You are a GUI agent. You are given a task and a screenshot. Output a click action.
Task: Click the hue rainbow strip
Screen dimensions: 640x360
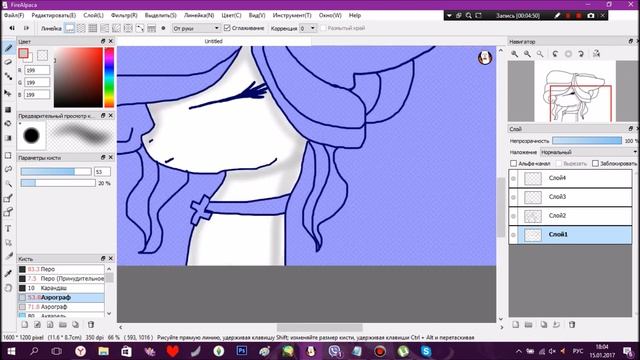point(109,77)
